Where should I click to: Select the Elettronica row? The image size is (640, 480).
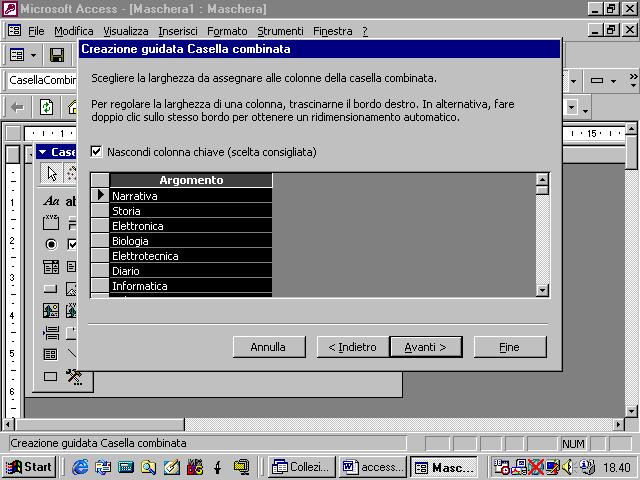191,226
